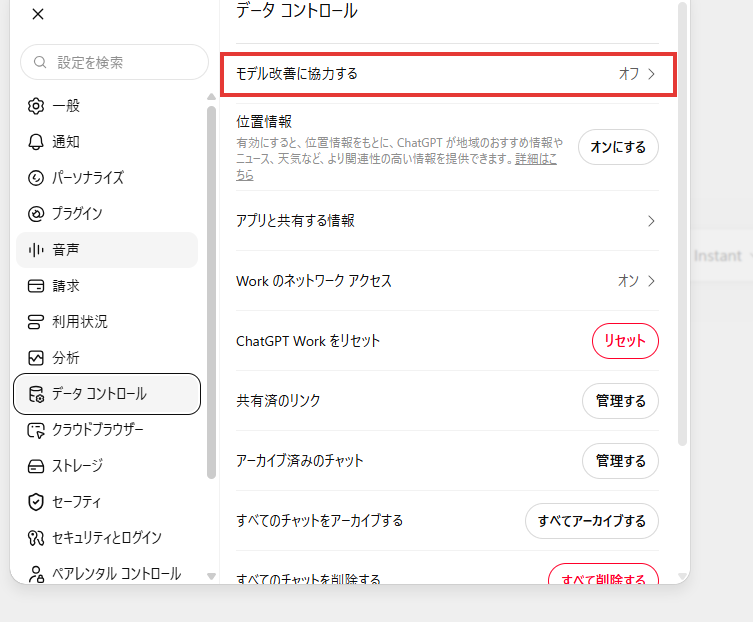Click the sidebar scroll up arrow
This screenshot has height=622, width=753.
click(x=211, y=97)
